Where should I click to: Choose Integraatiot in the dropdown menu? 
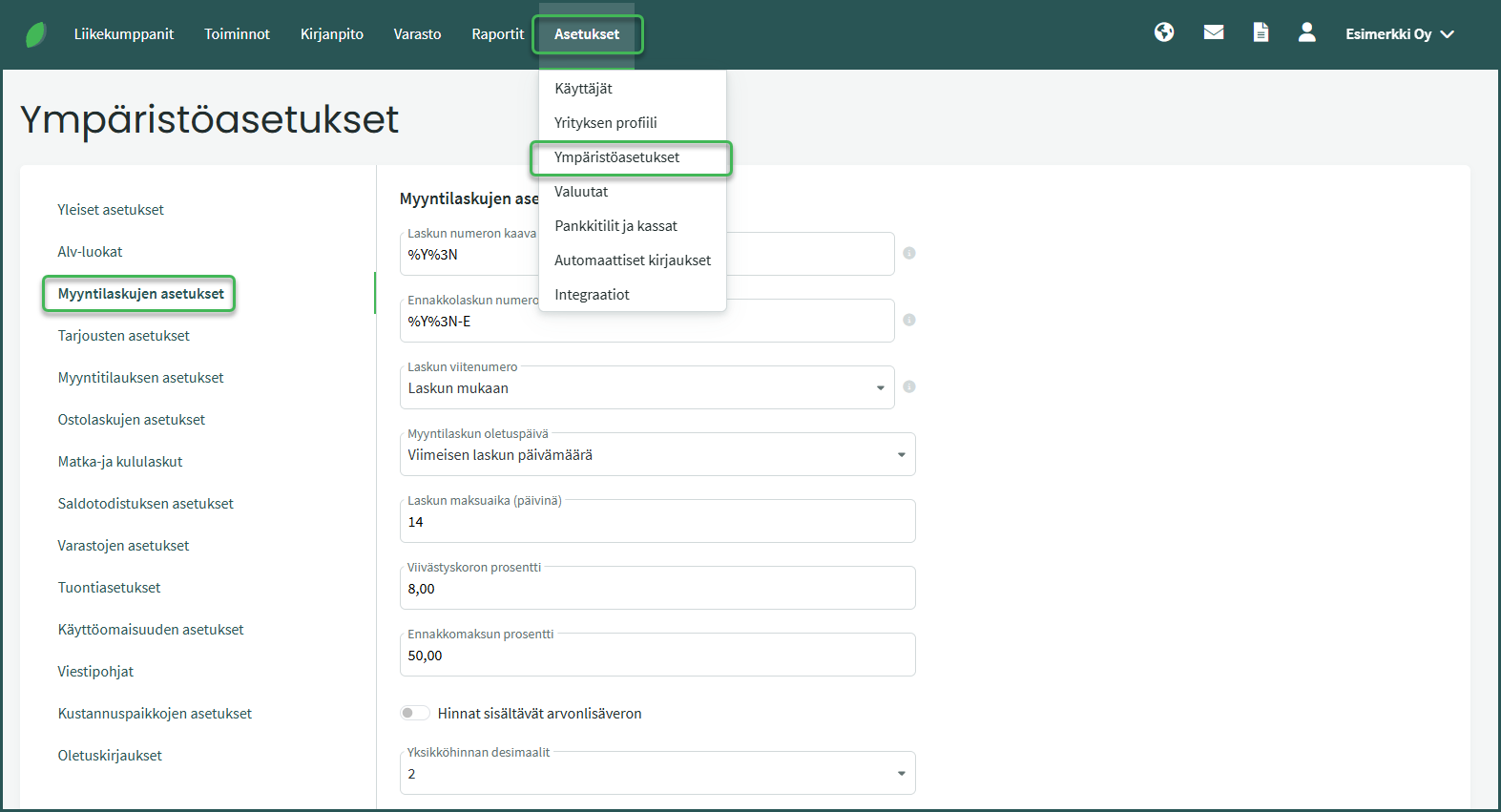click(592, 295)
